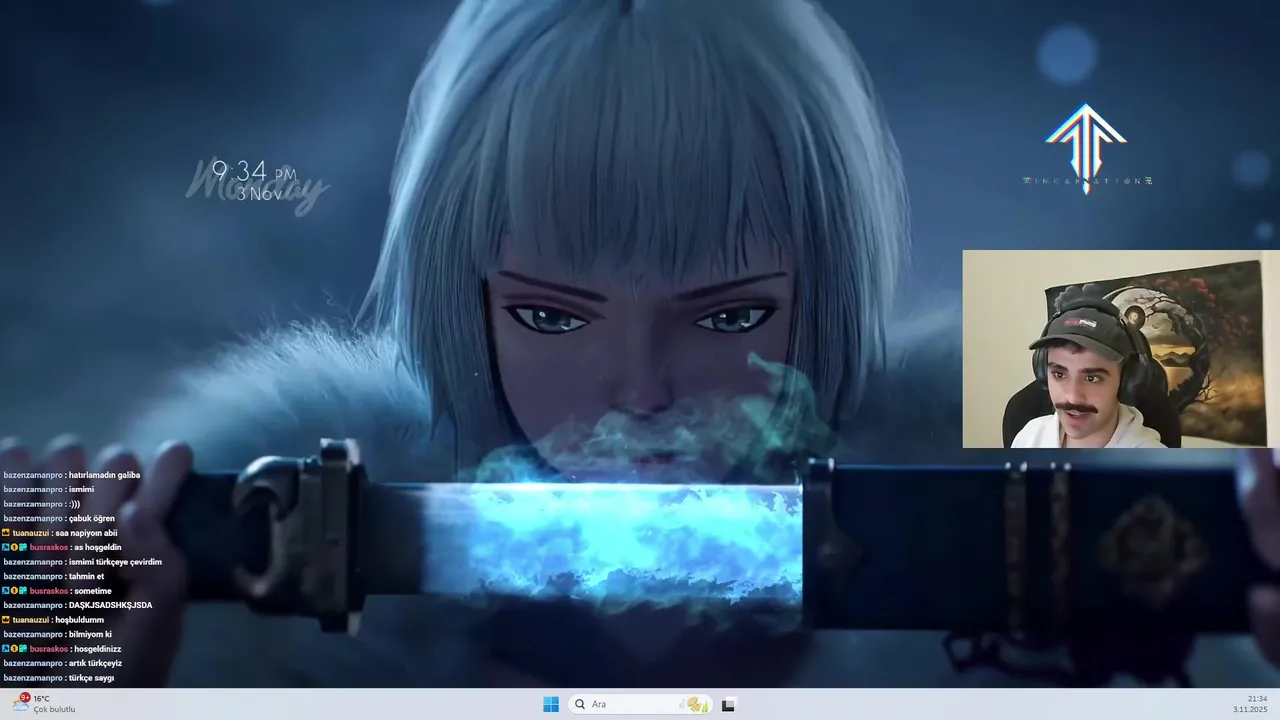Click chat message 'ismimi türkçeye çevirdim'

(114, 562)
